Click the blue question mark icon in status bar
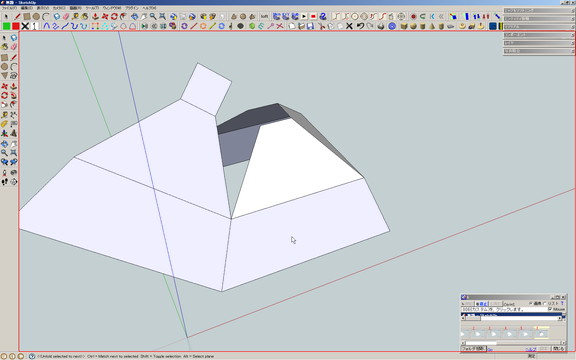576x360 pixels. (x=32, y=356)
